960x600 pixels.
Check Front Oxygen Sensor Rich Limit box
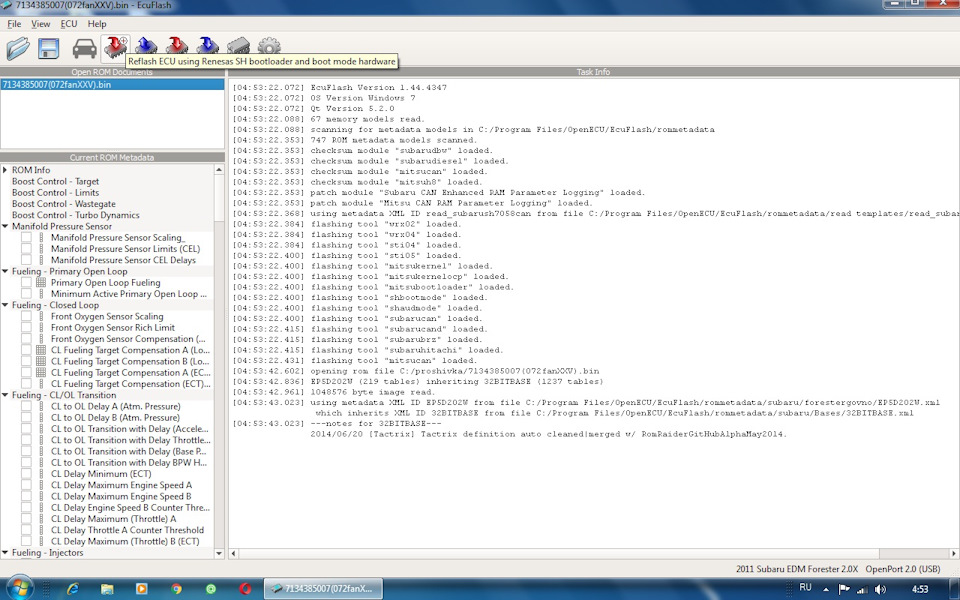click(26, 328)
